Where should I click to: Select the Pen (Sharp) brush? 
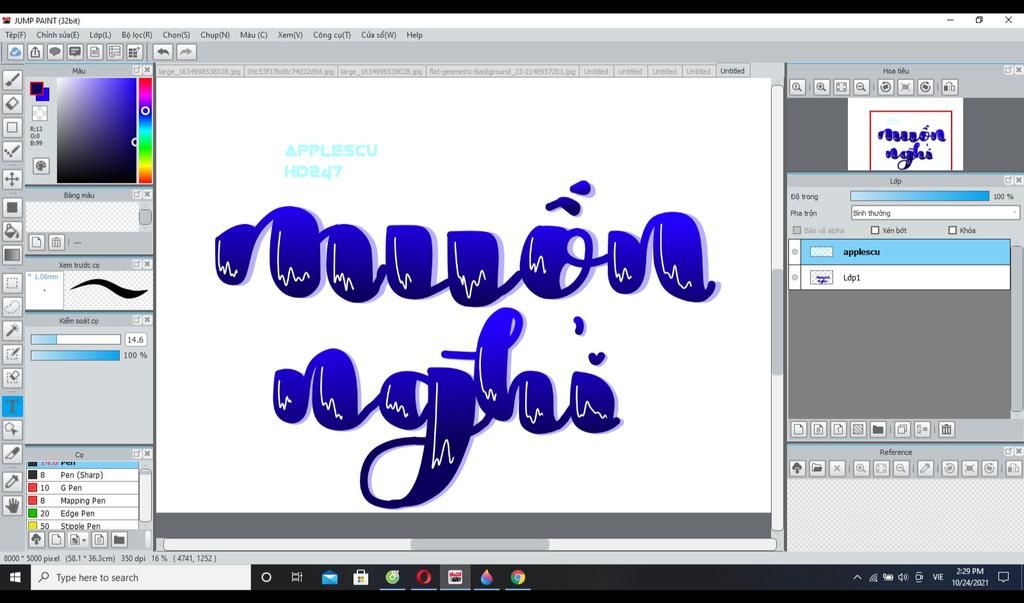[82, 475]
